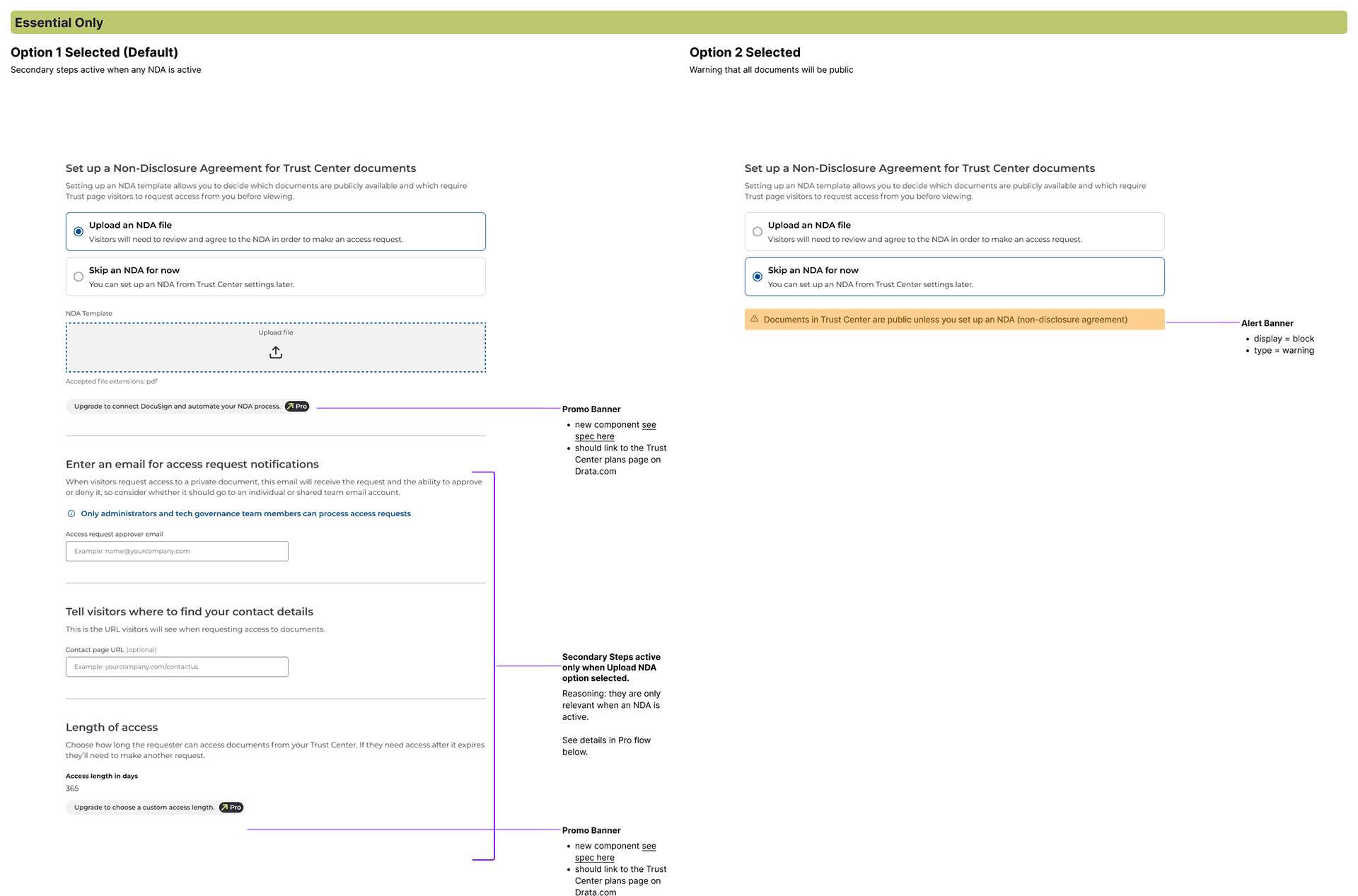Click 'Enter an email for access request notifications' heading
Screen dimensions: 1358x896
[x=192, y=465]
